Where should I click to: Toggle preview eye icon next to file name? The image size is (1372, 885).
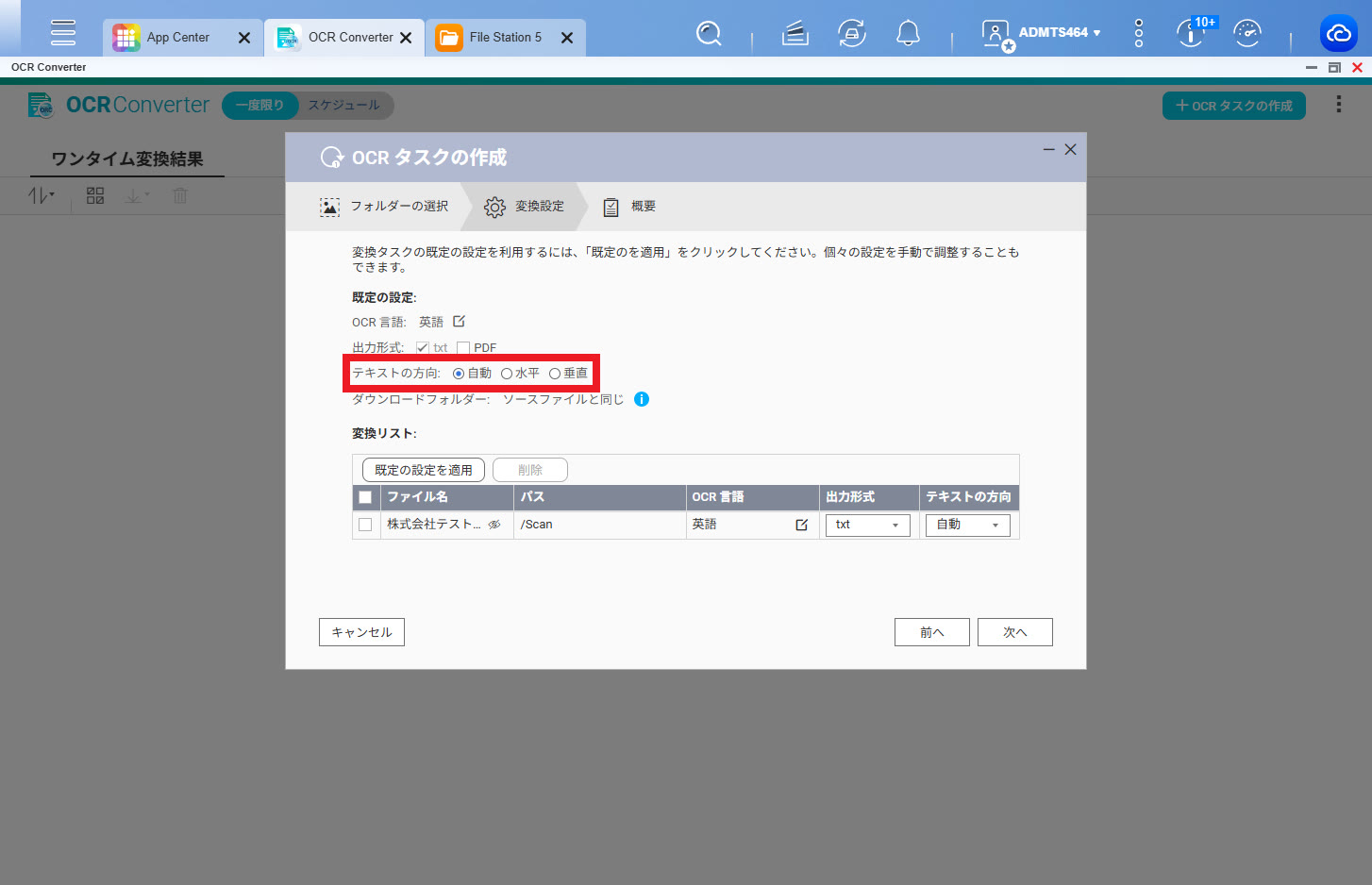point(494,525)
